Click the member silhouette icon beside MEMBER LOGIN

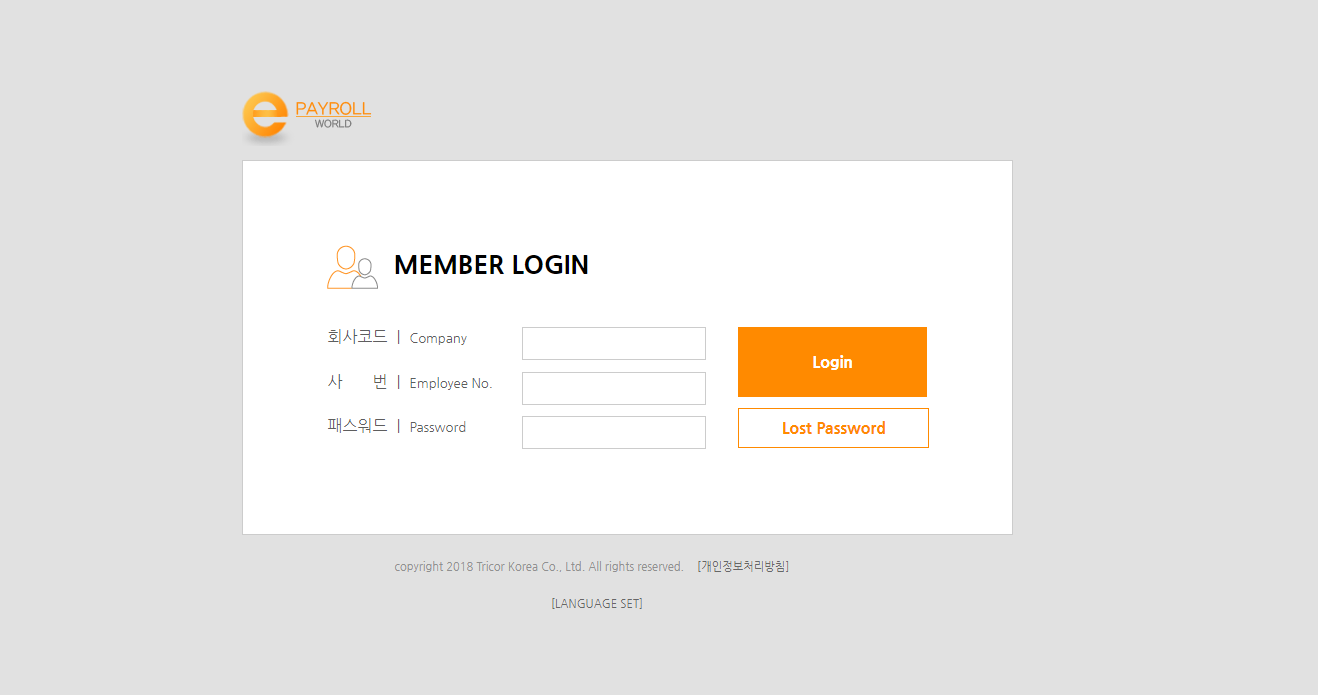[x=352, y=267]
